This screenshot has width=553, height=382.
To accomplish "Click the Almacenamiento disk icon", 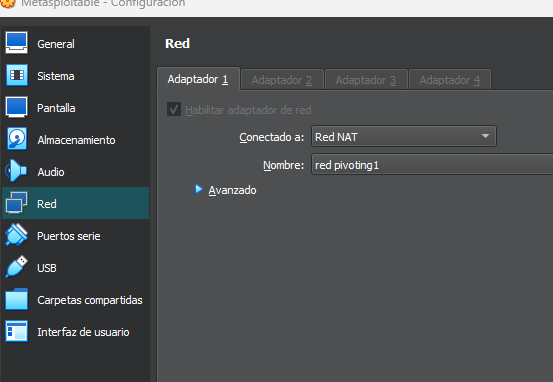I will [17, 139].
